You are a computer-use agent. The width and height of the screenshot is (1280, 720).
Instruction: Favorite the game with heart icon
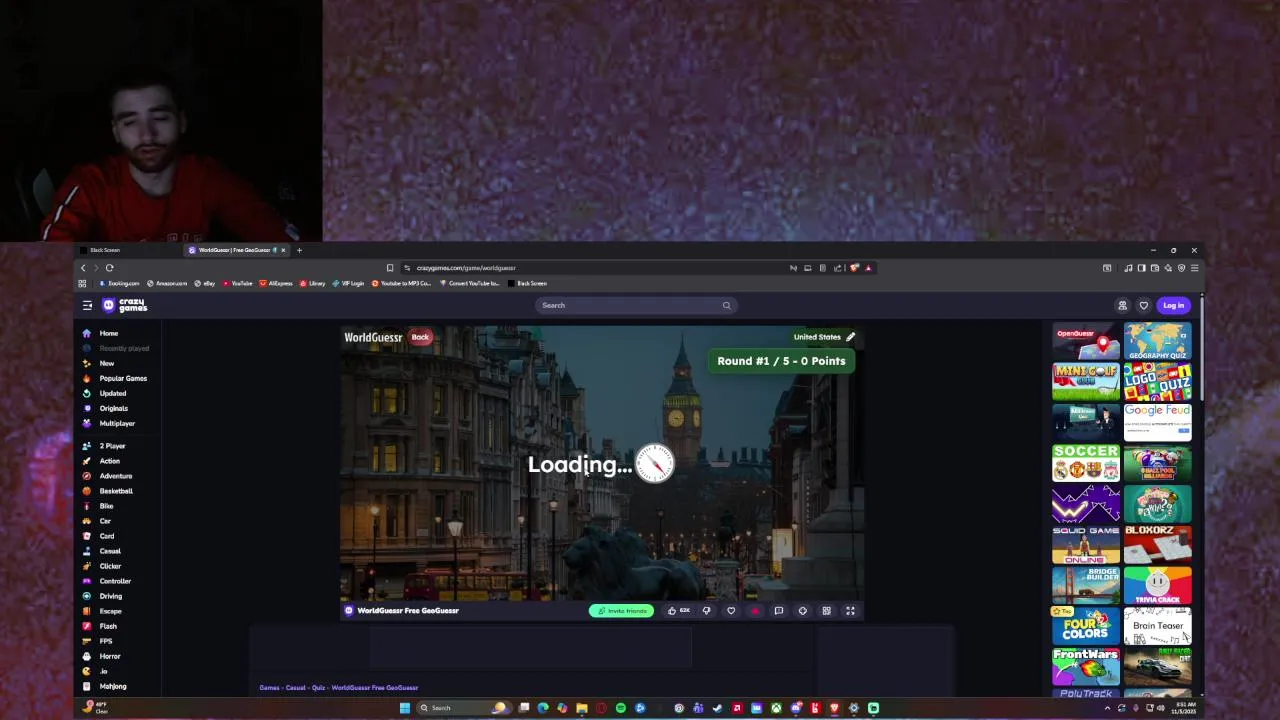pyautogui.click(x=731, y=610)
